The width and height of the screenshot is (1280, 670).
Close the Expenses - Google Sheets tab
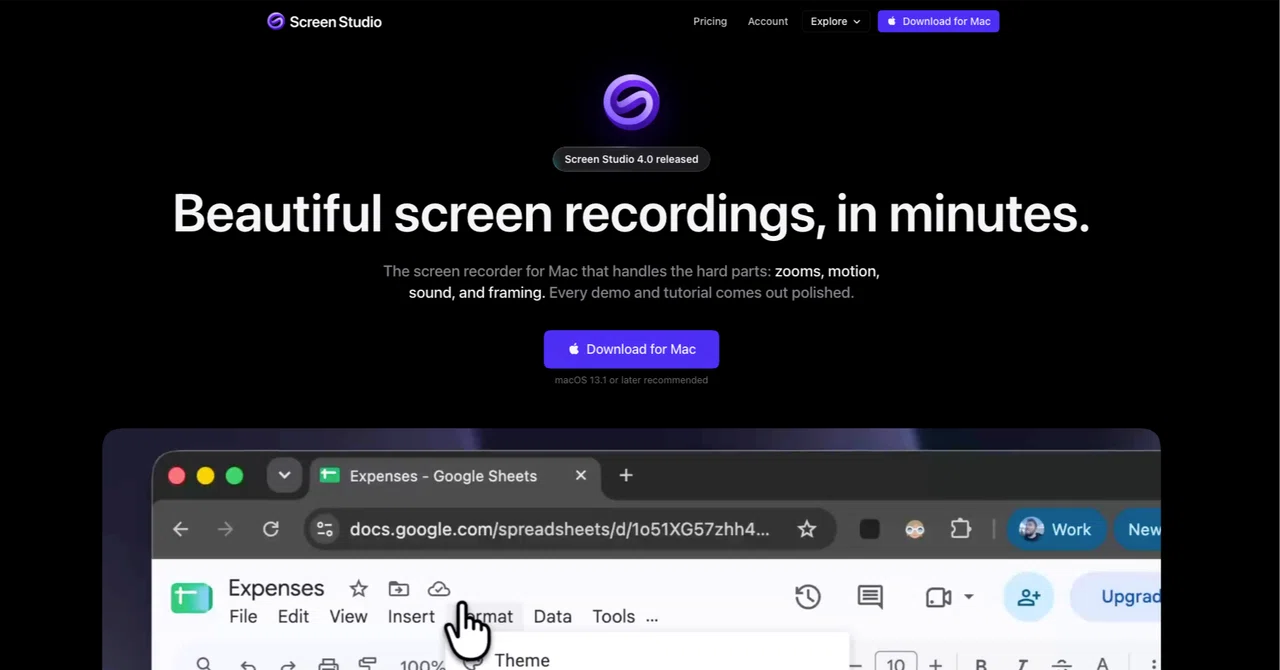point(581,475)
